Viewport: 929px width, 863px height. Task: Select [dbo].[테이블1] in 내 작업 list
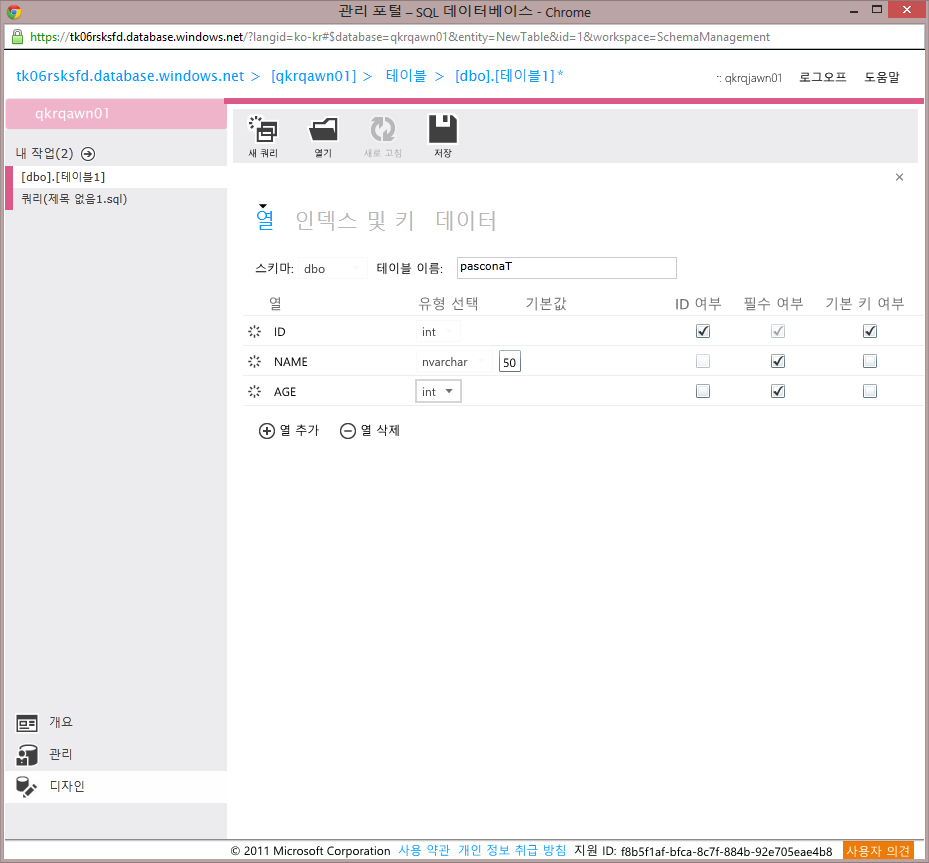click(x=116, y=177)
